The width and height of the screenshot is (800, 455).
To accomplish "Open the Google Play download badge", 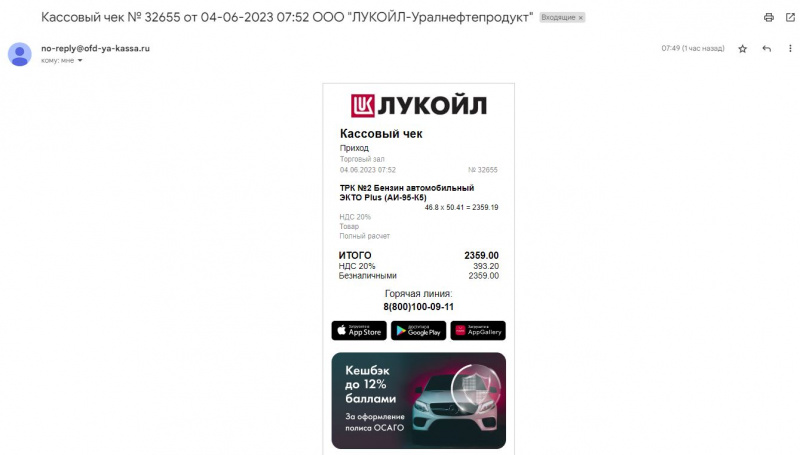I will (418, 331).
